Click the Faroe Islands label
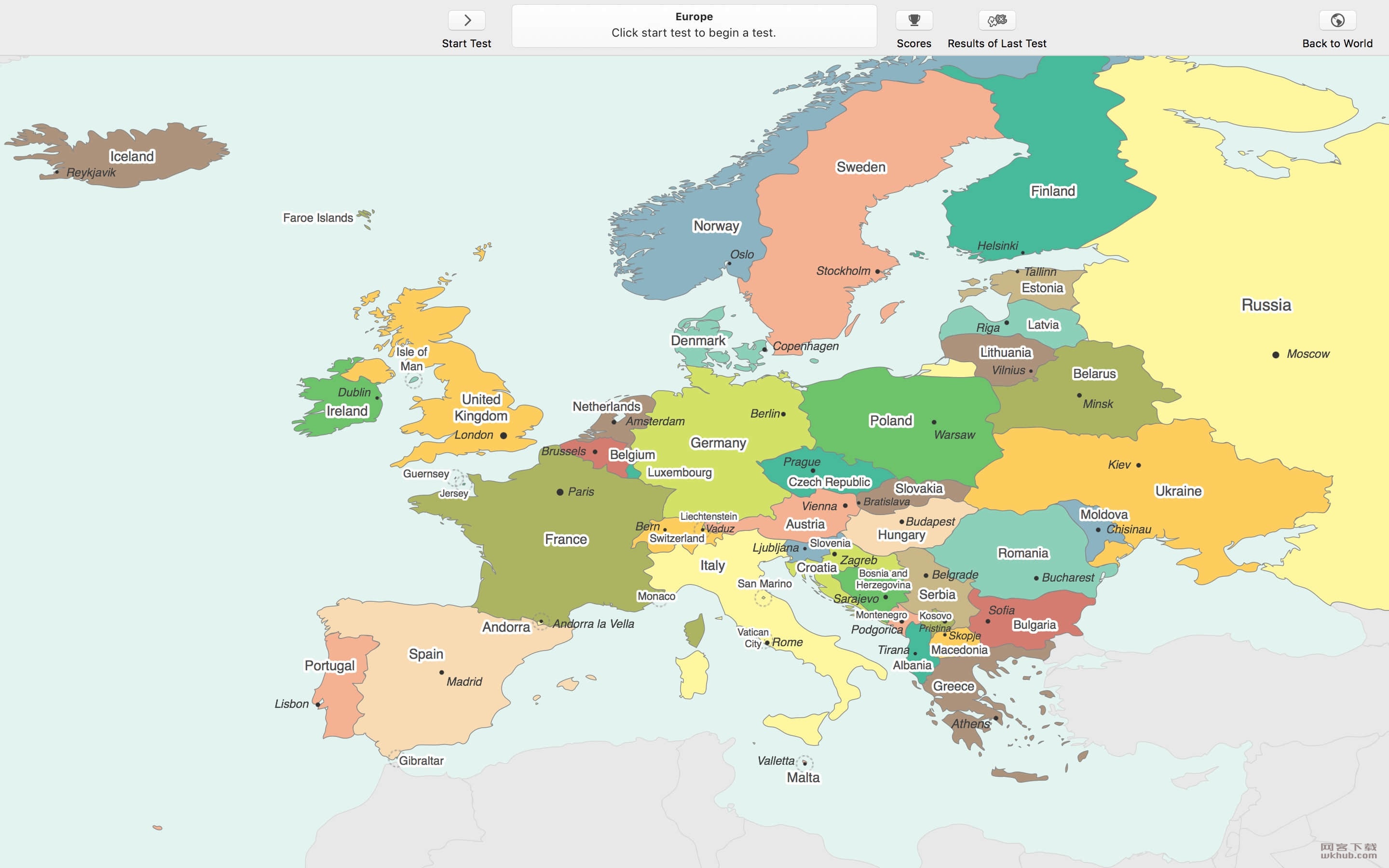The width and height of the screenshot is (1389, 868). [318, 218]
